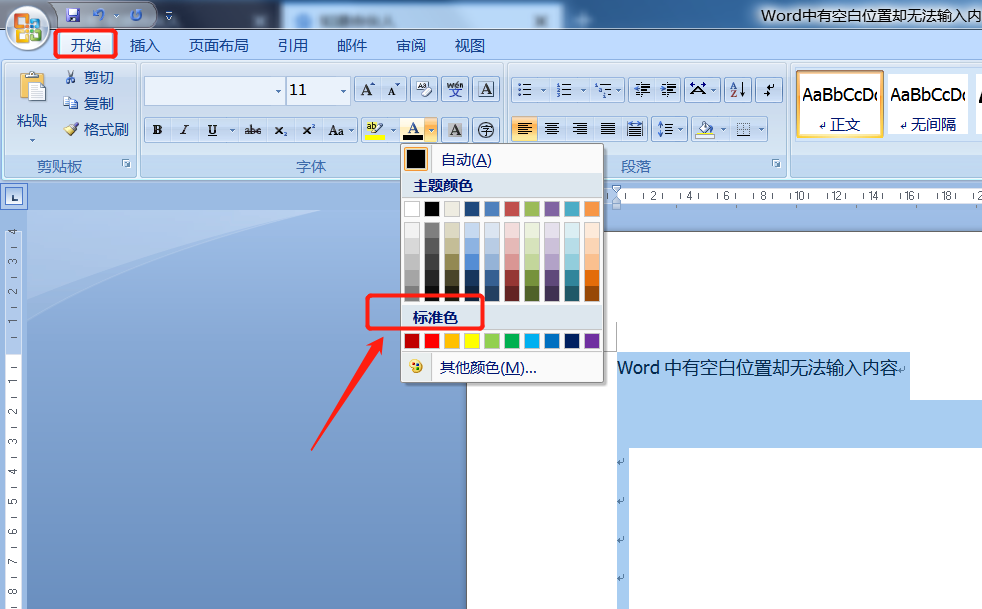The height and width of the screenshot is (609, 982).
Task: Switch to the 页面布局 tab
Action: (x=219, y=45)
